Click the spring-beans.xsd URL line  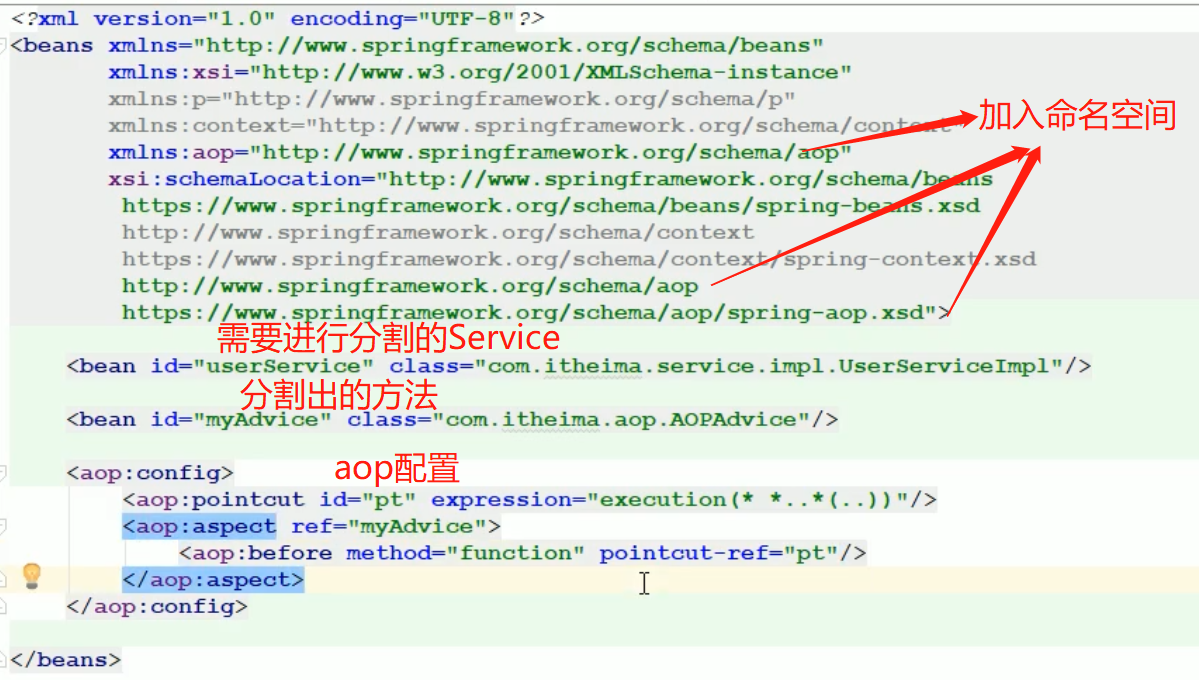551,207
